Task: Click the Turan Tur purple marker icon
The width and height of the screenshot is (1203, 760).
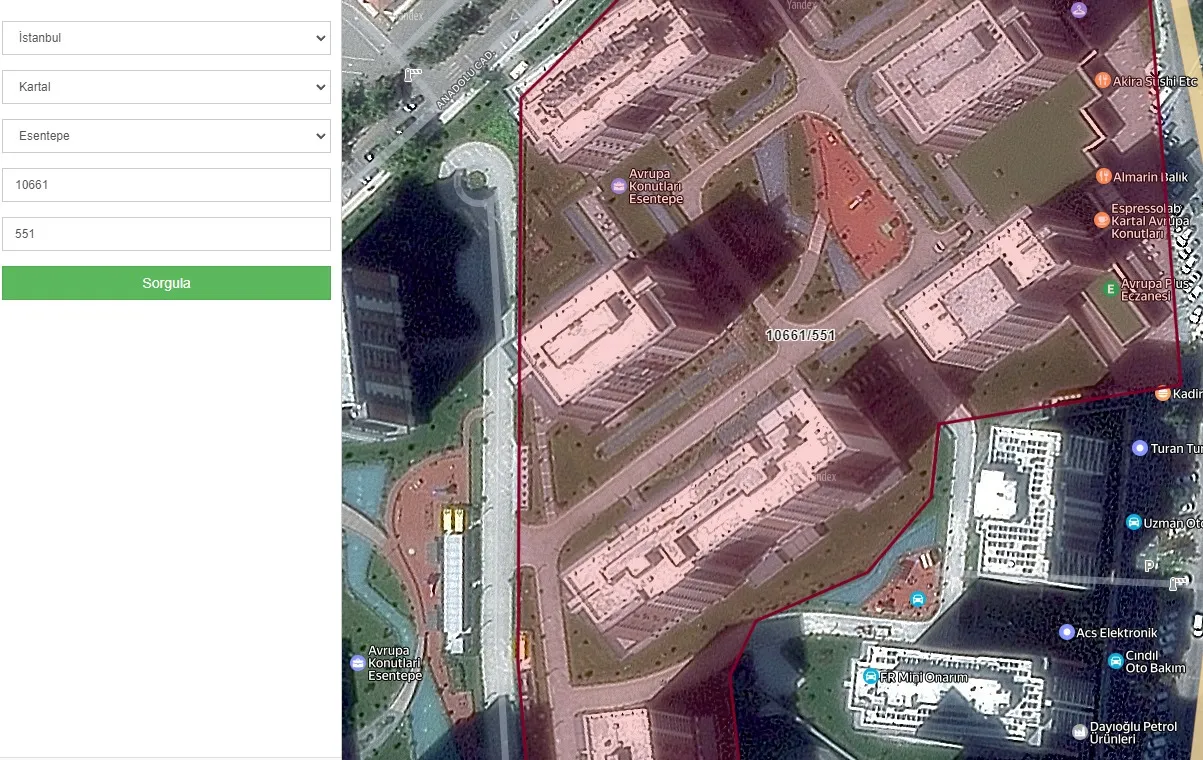Action: [x=1139, y=448]
